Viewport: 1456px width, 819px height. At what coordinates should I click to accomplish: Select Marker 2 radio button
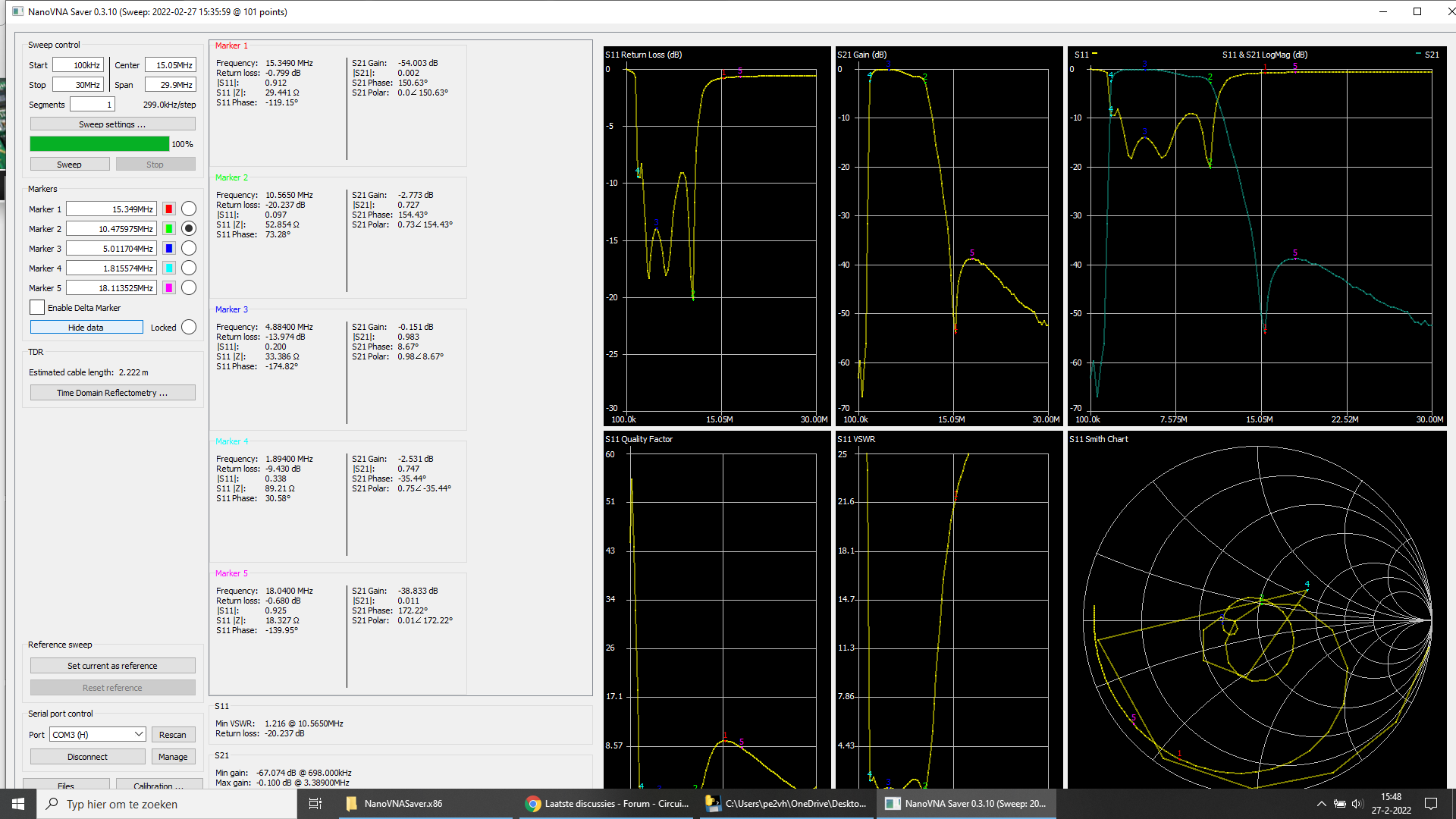click(x=189, y=228)
